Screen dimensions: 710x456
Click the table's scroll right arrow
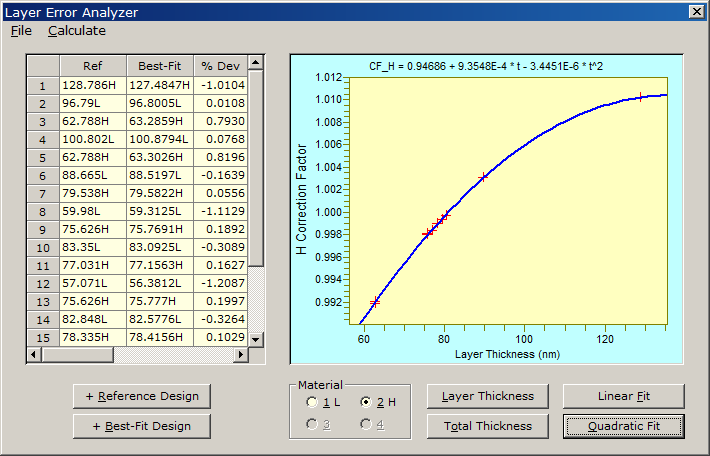[x=241, y=355]
